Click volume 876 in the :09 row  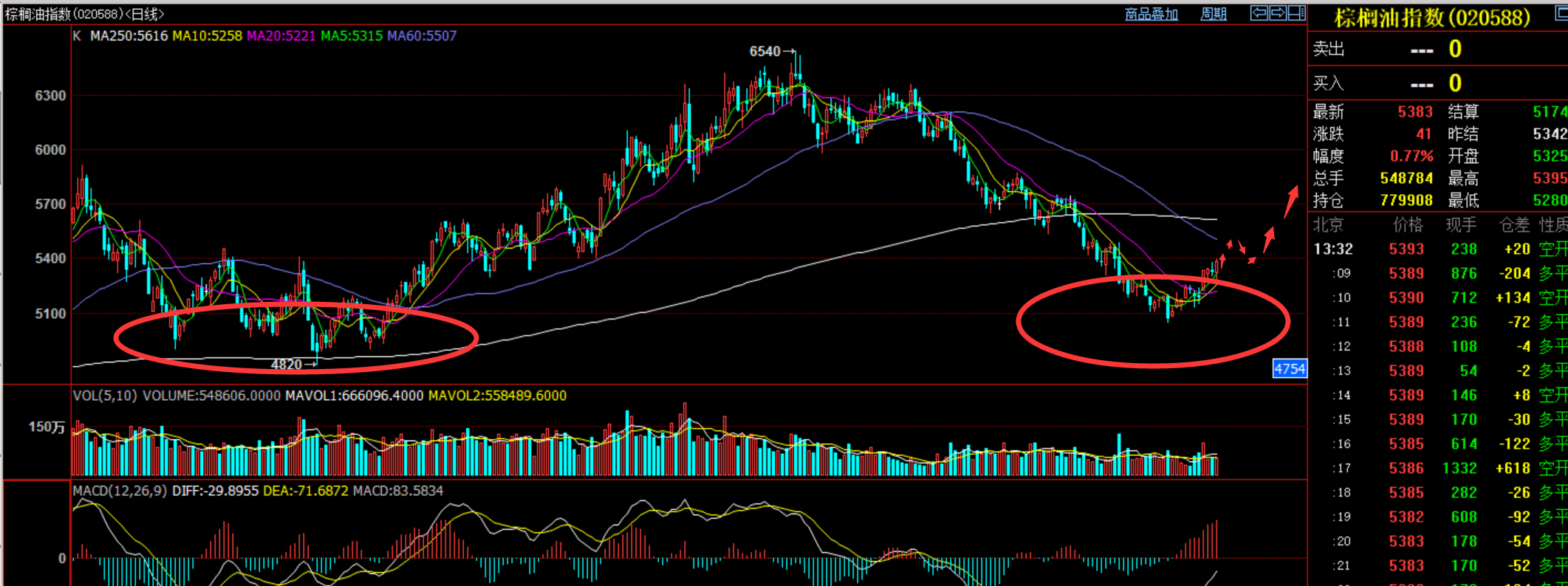pyautogui.click(x=1464, y=274)
